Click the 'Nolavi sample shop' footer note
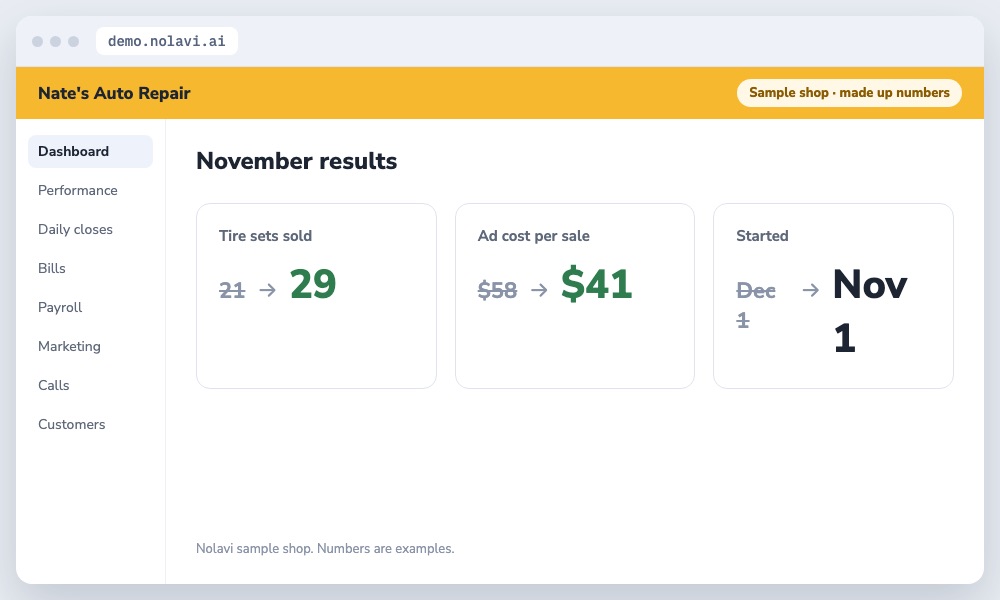The height and width of the screenshot is (600, 1000). coord(325,548)
